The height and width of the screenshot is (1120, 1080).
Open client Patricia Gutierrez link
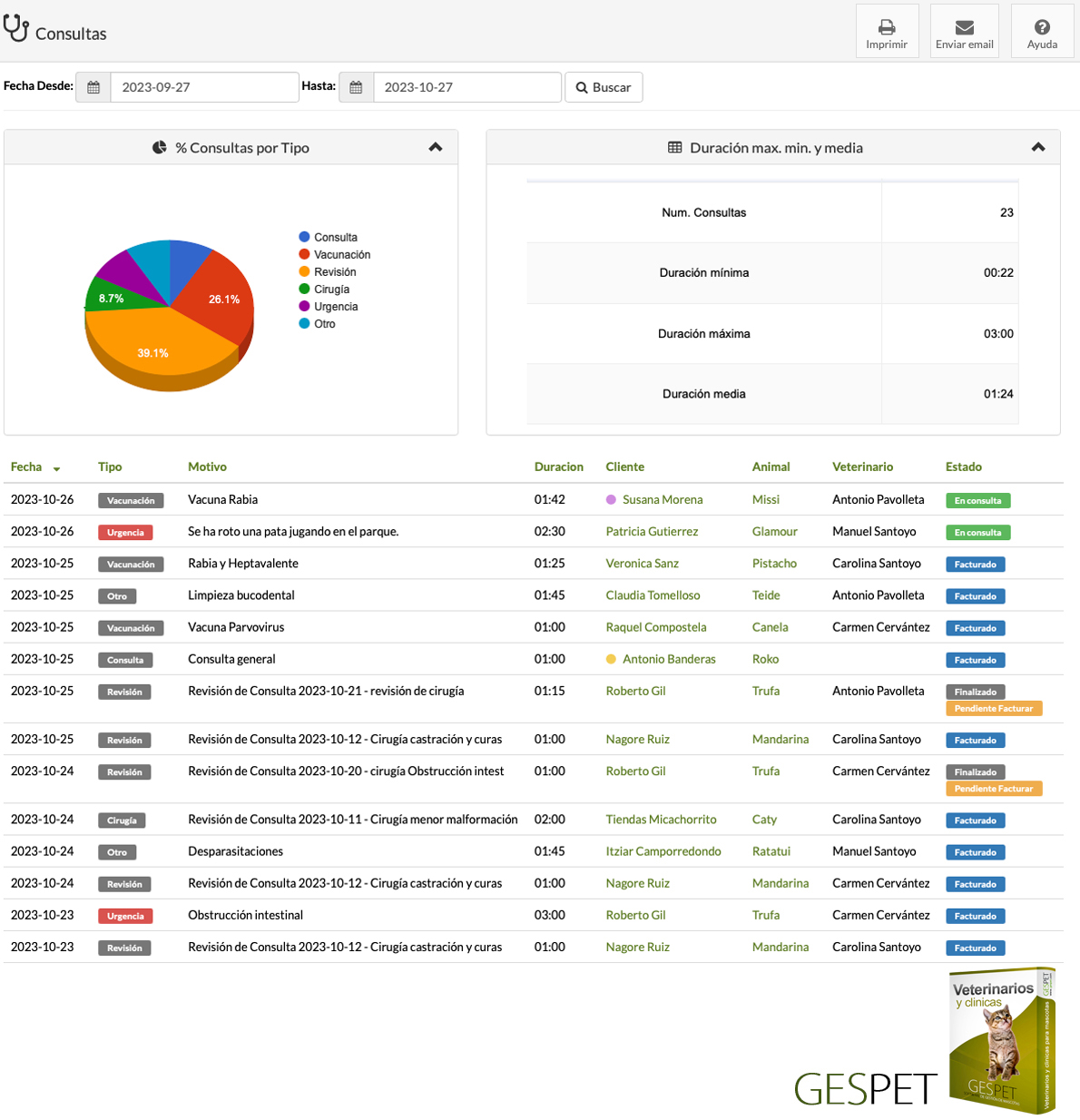tap(652, 532)
